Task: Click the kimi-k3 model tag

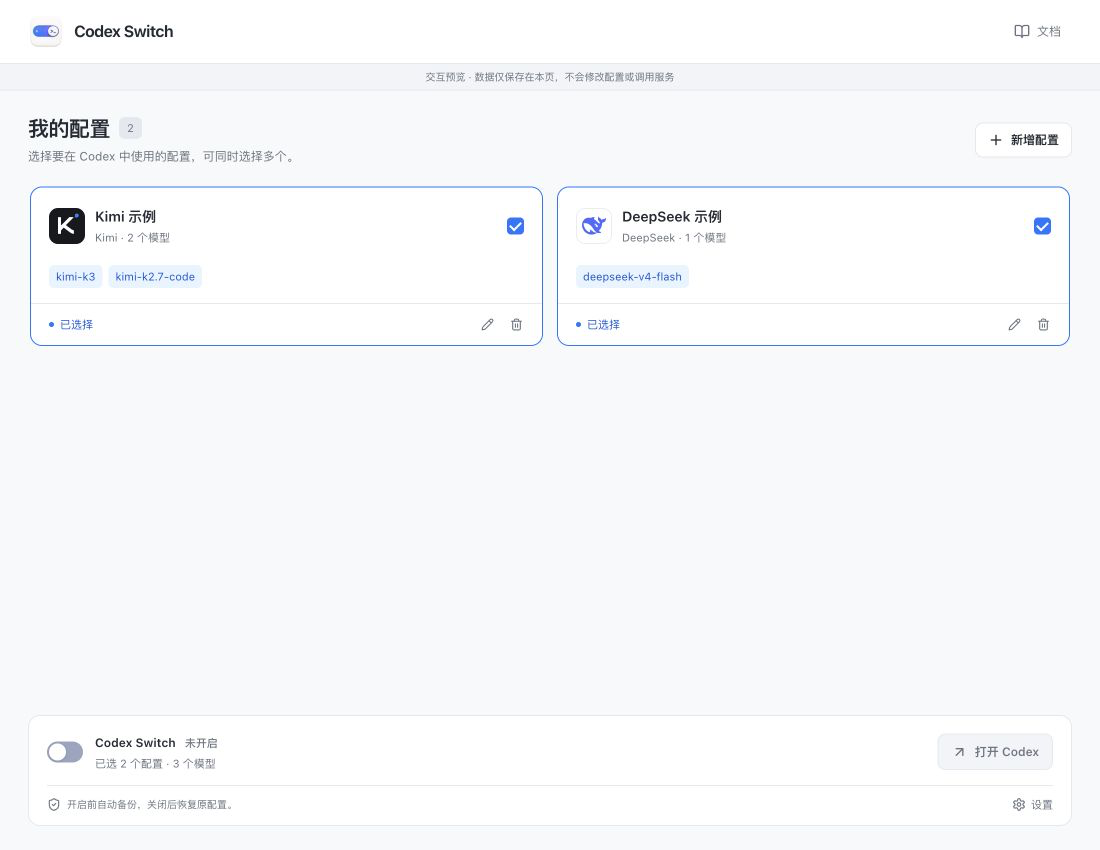Action: [76, 276]
